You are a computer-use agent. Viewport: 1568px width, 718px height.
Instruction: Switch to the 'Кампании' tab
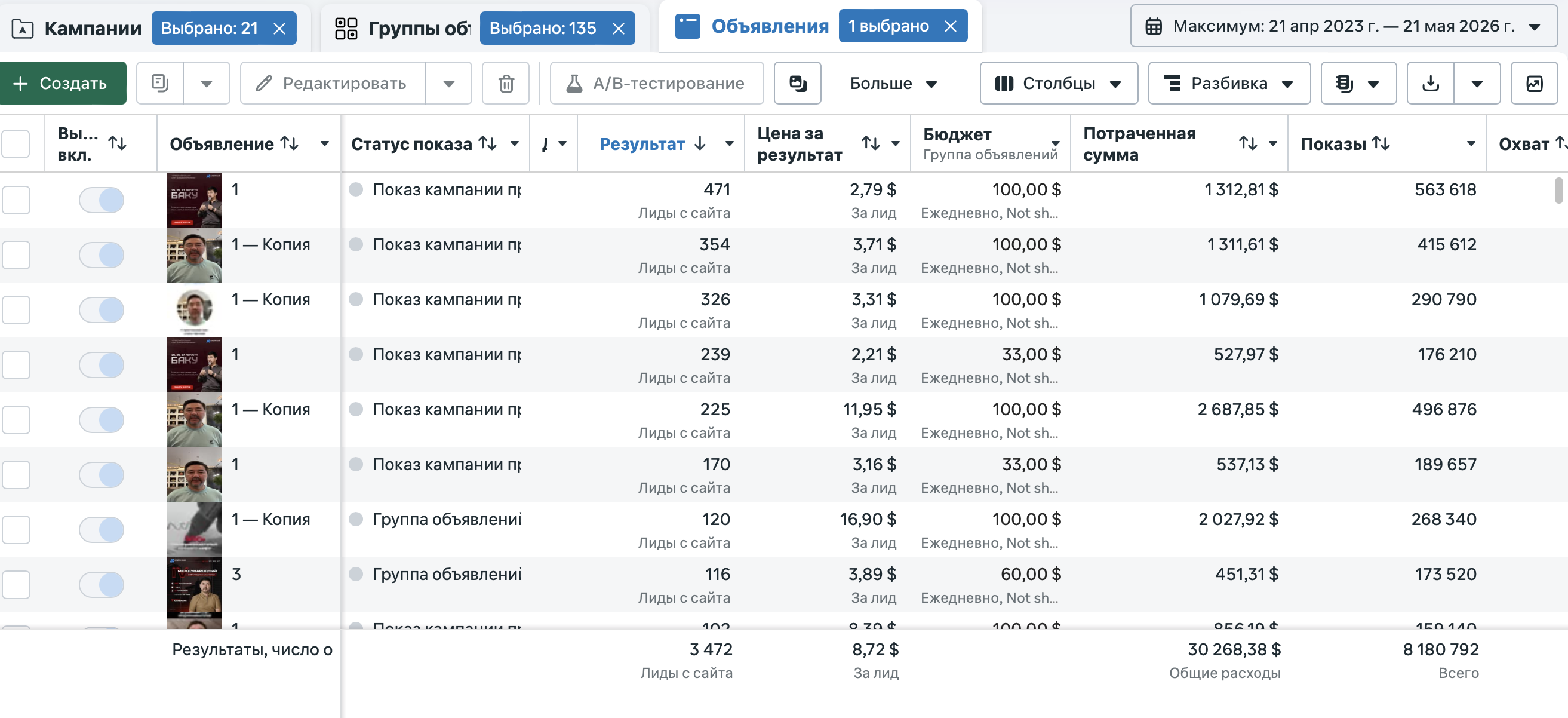pos(93,28)
